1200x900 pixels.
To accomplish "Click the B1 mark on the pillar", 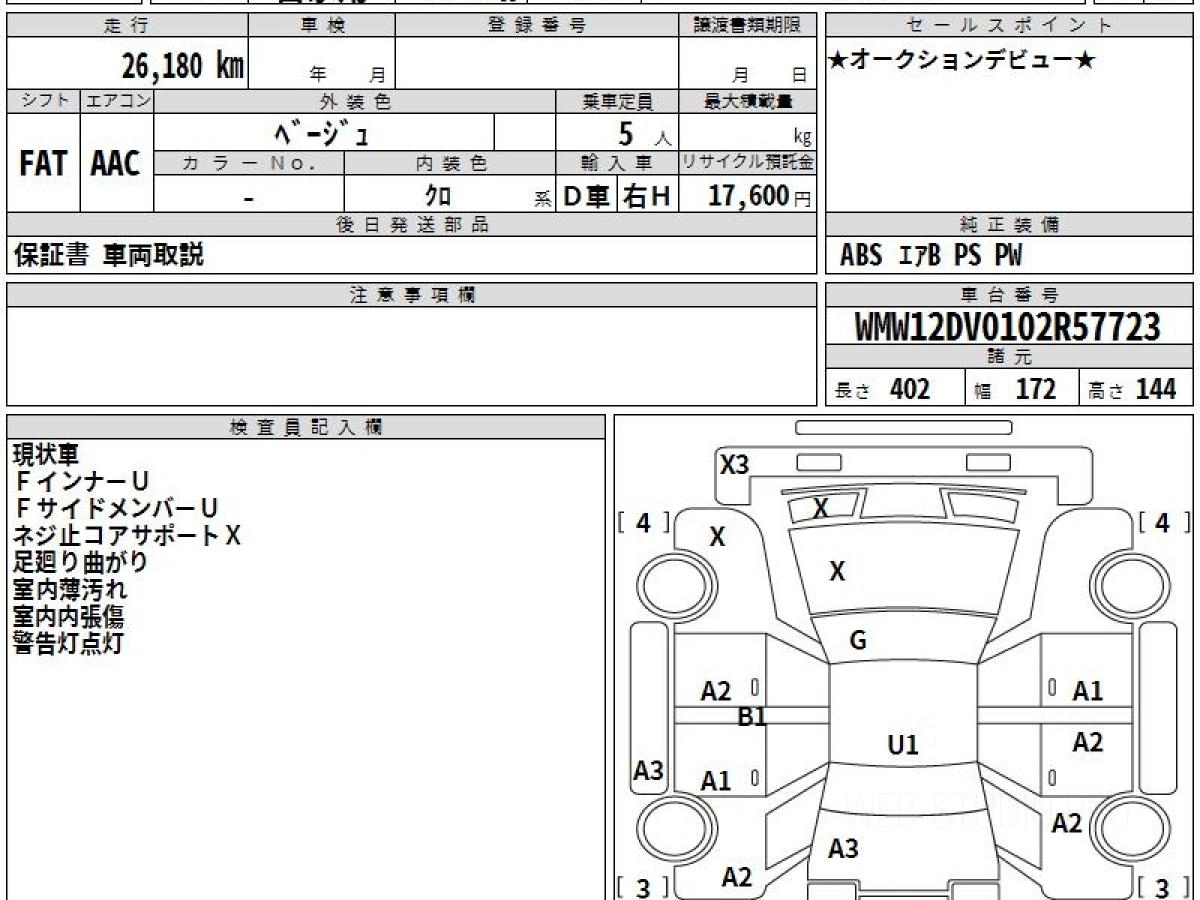I will pyautogui.click(x=751, y=717).
